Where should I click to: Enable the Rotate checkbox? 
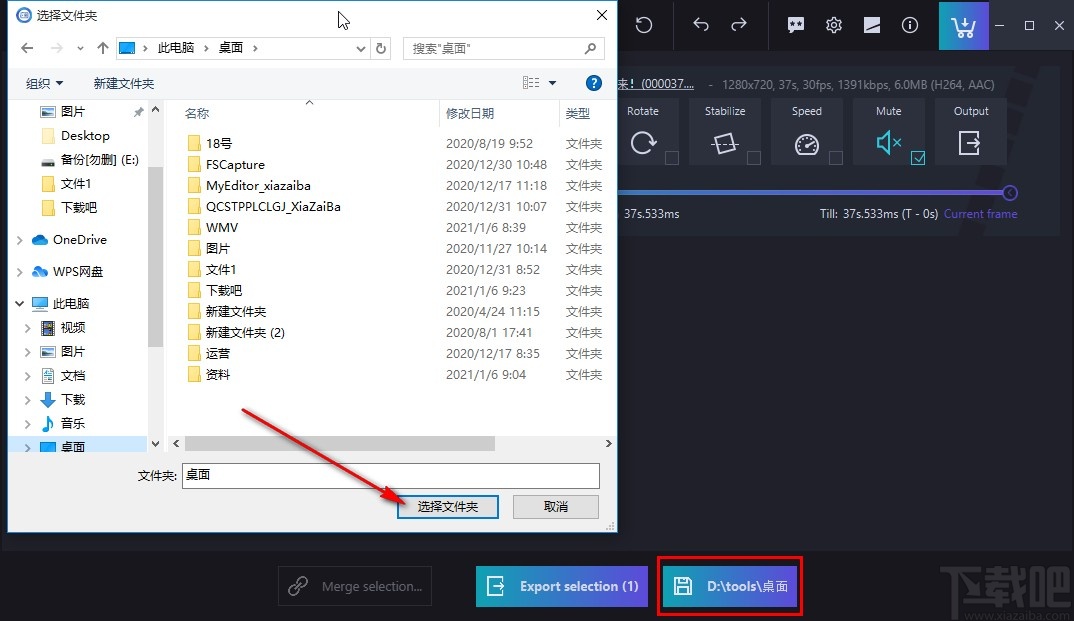671,158
